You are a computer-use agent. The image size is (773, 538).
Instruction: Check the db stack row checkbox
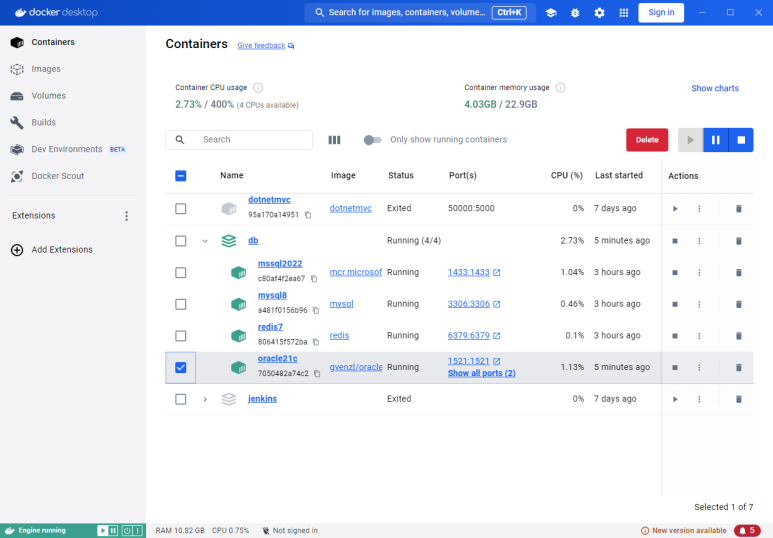180,241
